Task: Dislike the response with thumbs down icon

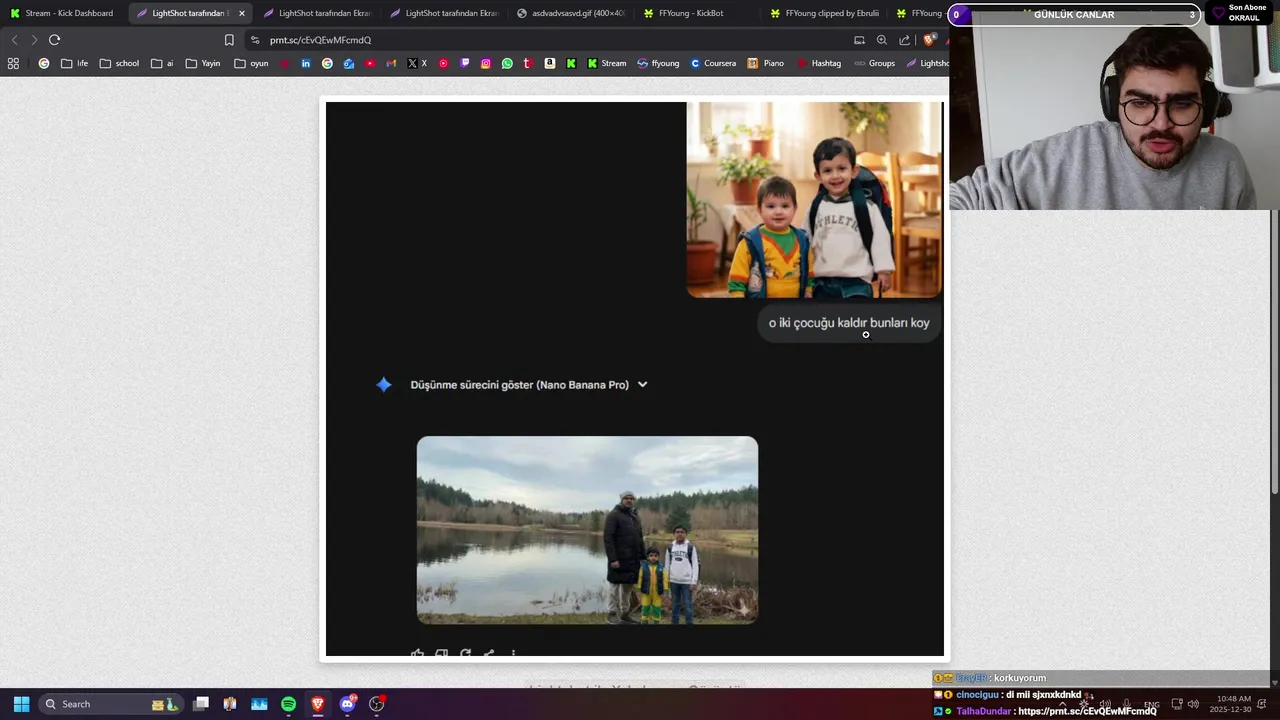Action: coord(441,653)
